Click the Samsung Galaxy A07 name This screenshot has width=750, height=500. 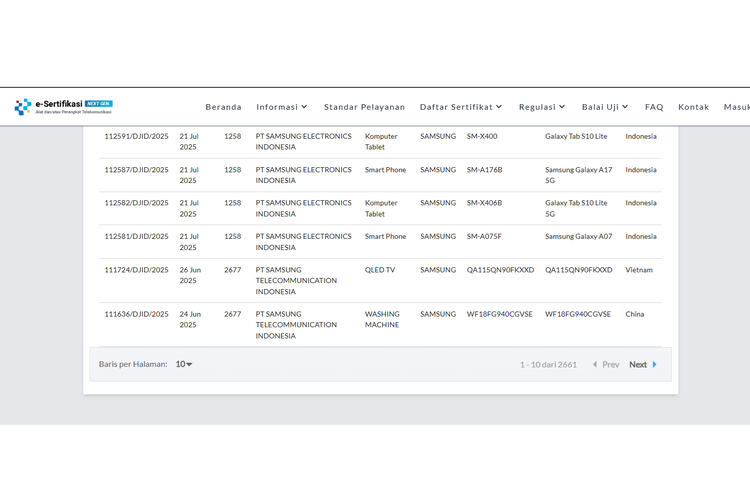pos(578,236)
